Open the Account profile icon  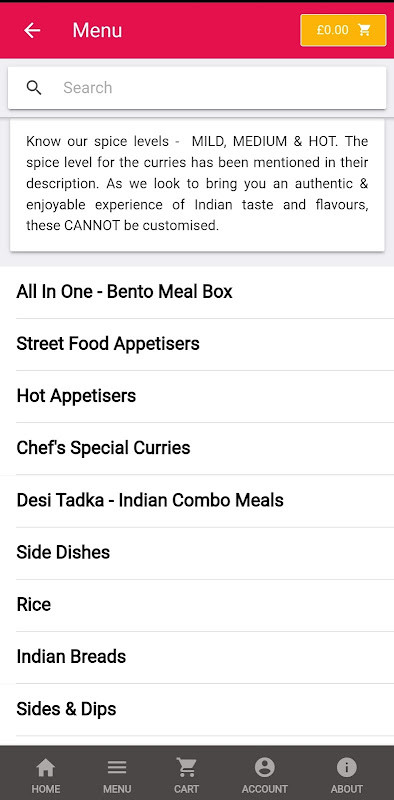click(264, 767)
